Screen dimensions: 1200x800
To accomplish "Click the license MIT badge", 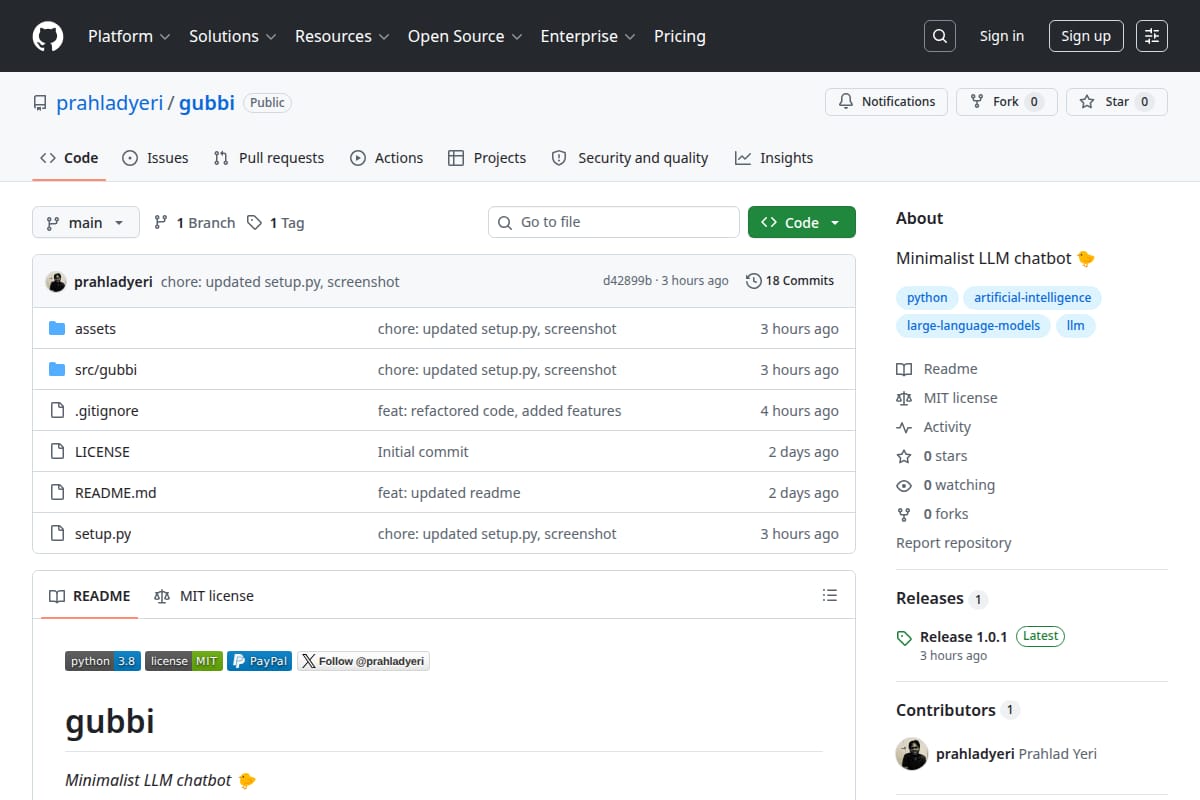I will tap(184, 661).
